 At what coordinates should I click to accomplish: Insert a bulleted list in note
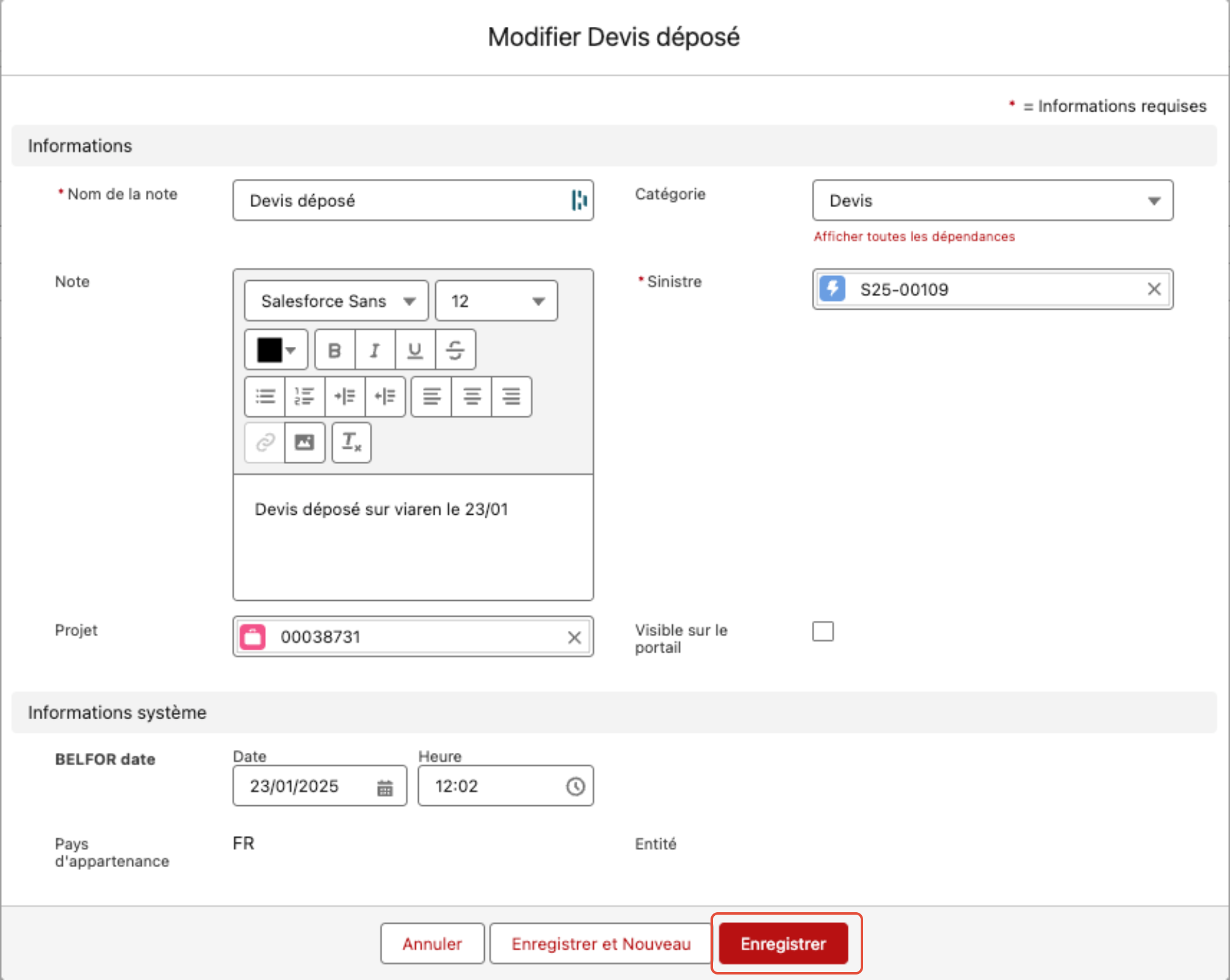pos(265,396)
